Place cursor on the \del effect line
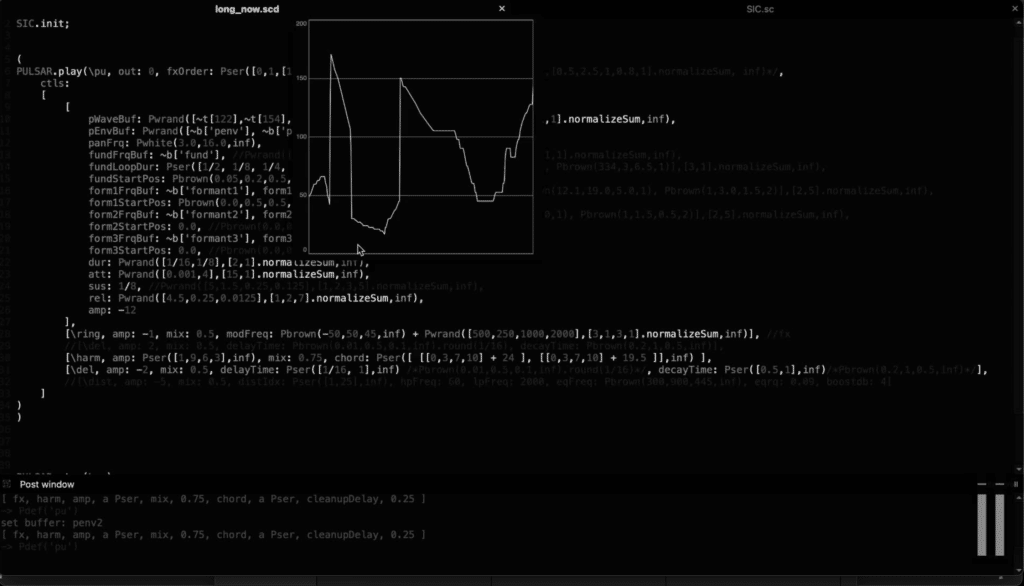Image resolution: width=1024 pixels, height=586 pixels. tap(300, 369)
